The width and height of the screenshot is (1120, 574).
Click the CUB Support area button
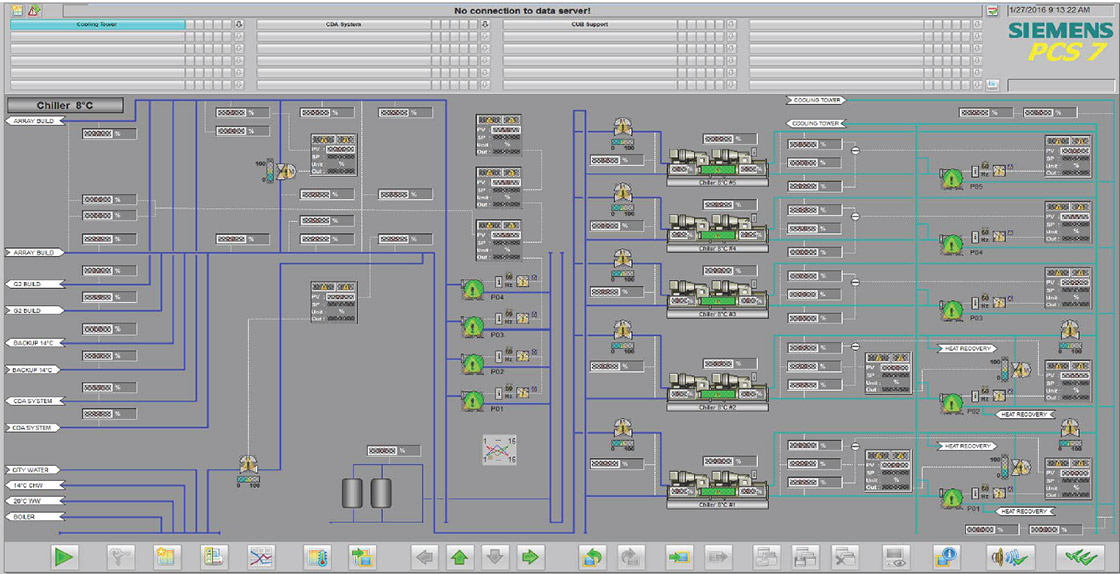(589, 24)
